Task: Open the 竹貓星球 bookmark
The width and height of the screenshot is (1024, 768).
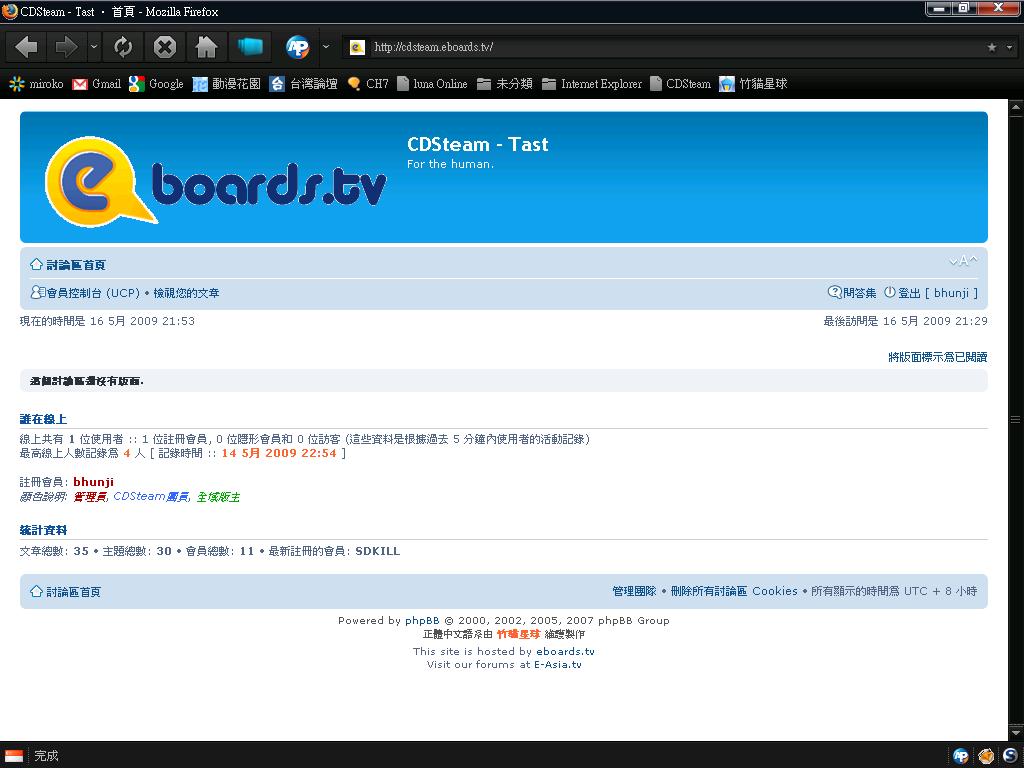Action: pos(753,84)
